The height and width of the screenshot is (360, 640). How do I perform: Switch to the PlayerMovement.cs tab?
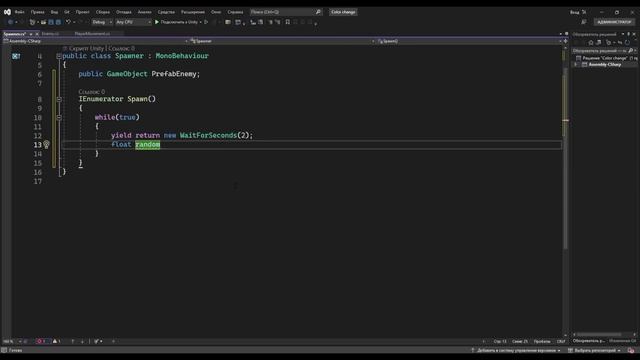pos(92,34)
